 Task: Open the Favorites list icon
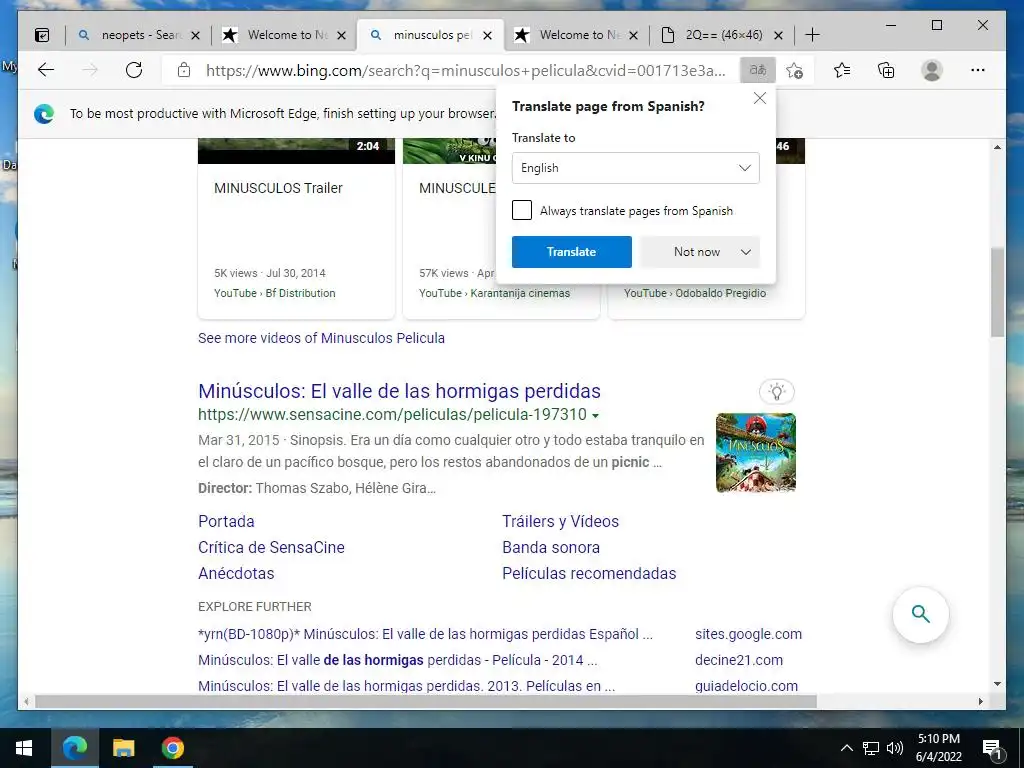tap(842, 70)
